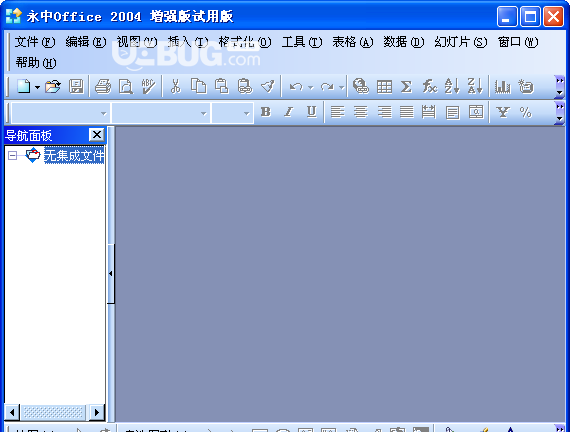Sort ascending with A-Z icon
The width and height of the screenshot is (570, 432).
452,86
